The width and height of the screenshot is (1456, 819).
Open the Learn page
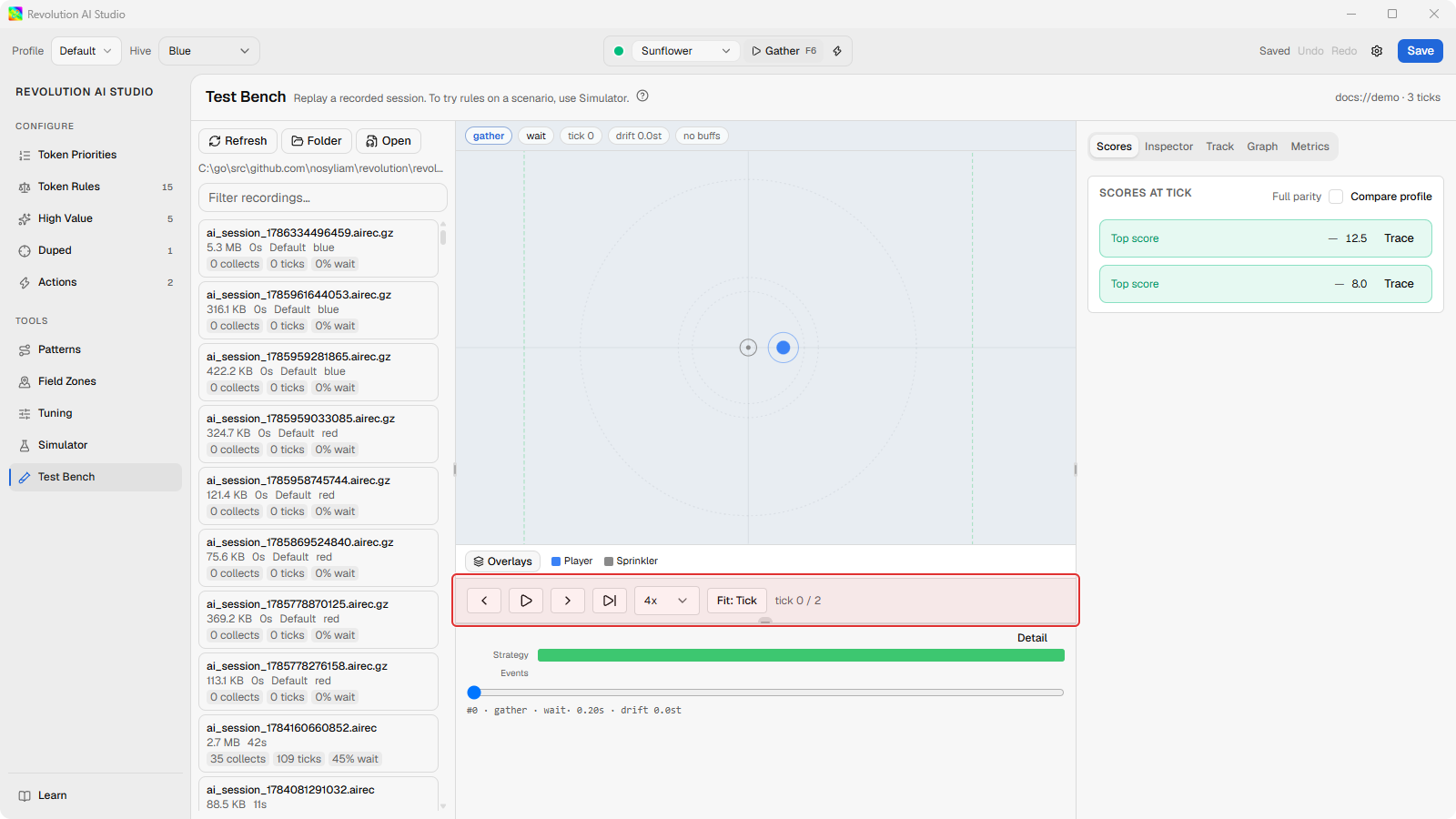point(96,795)
